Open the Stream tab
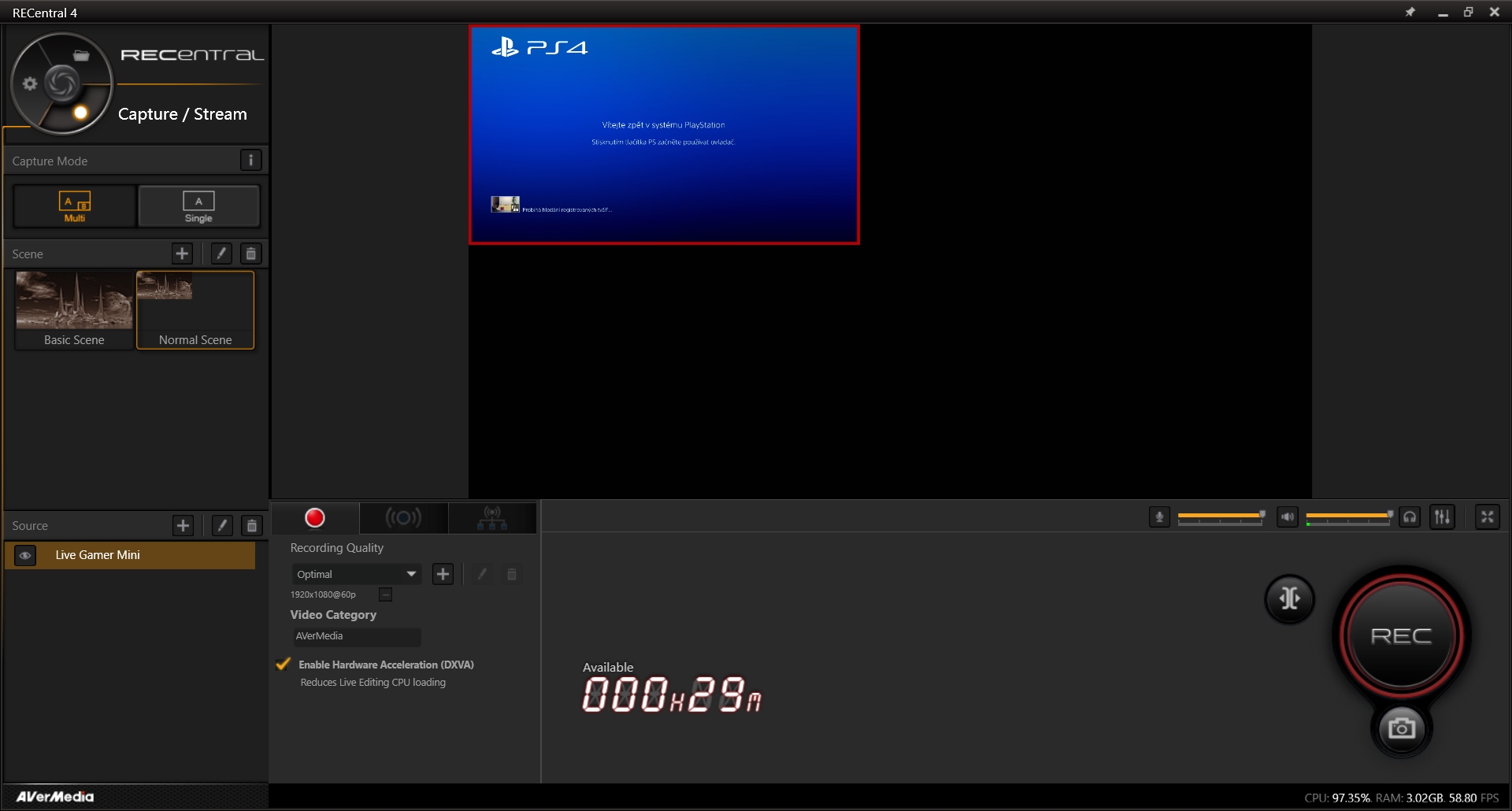 click(403, 517)
